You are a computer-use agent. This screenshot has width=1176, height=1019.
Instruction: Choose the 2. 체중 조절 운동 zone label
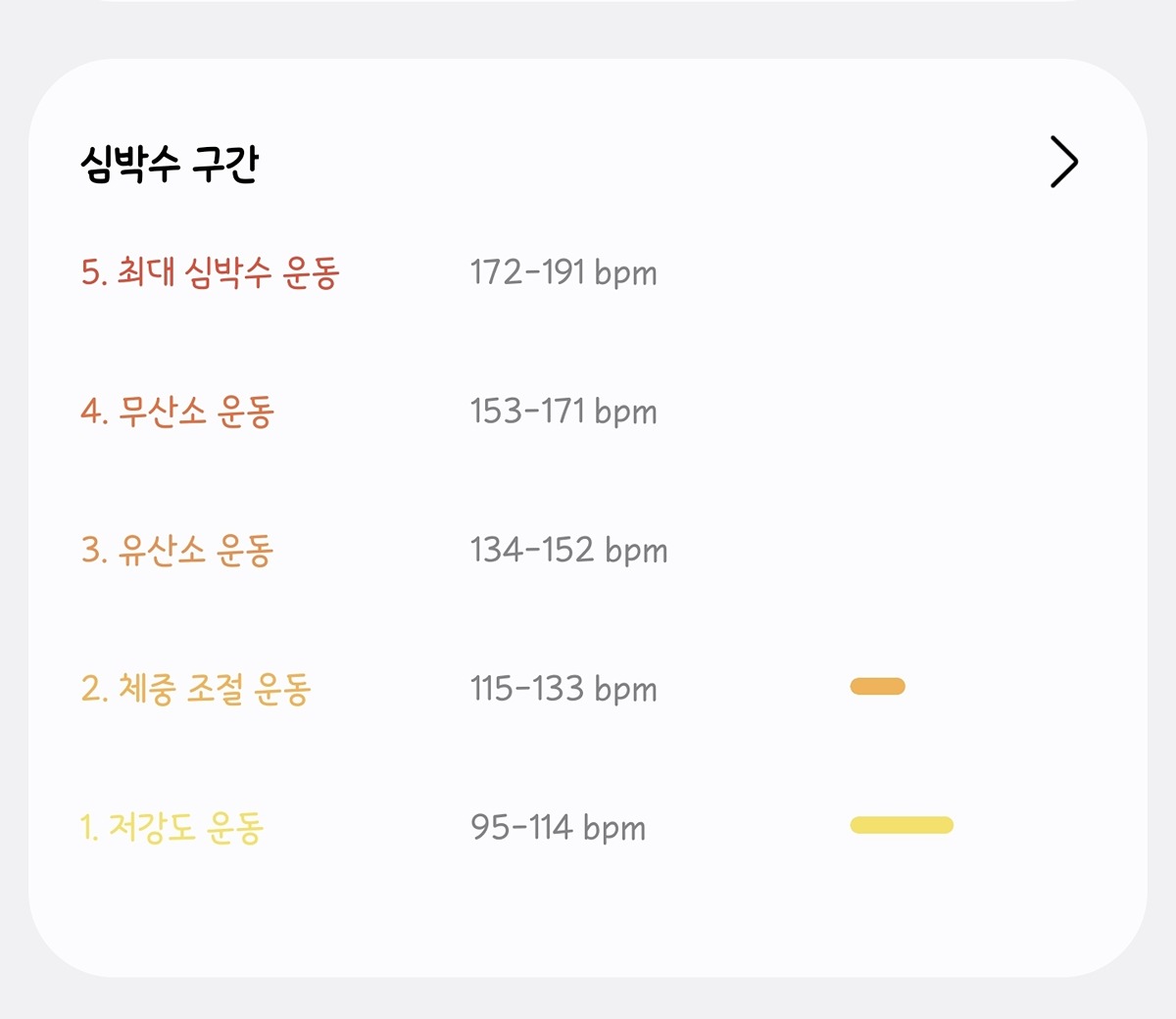tap(196, 689)
